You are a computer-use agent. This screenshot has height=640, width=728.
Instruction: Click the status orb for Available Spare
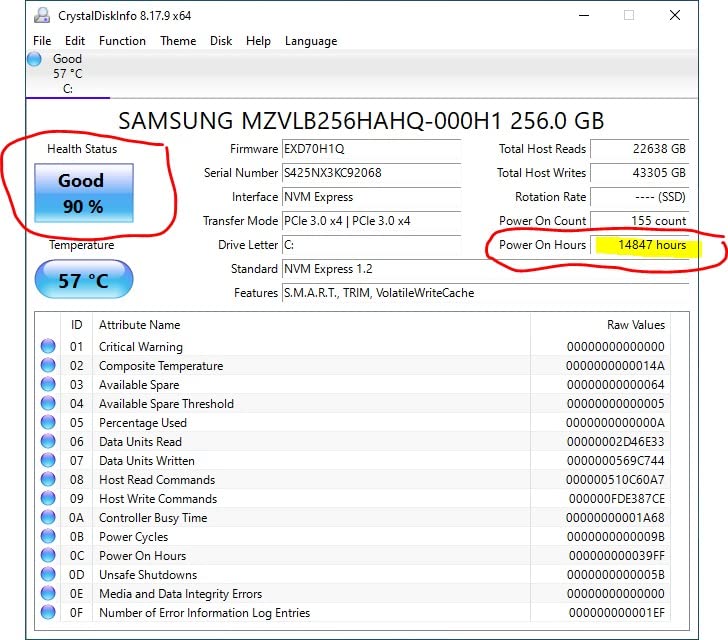point(48,384)
